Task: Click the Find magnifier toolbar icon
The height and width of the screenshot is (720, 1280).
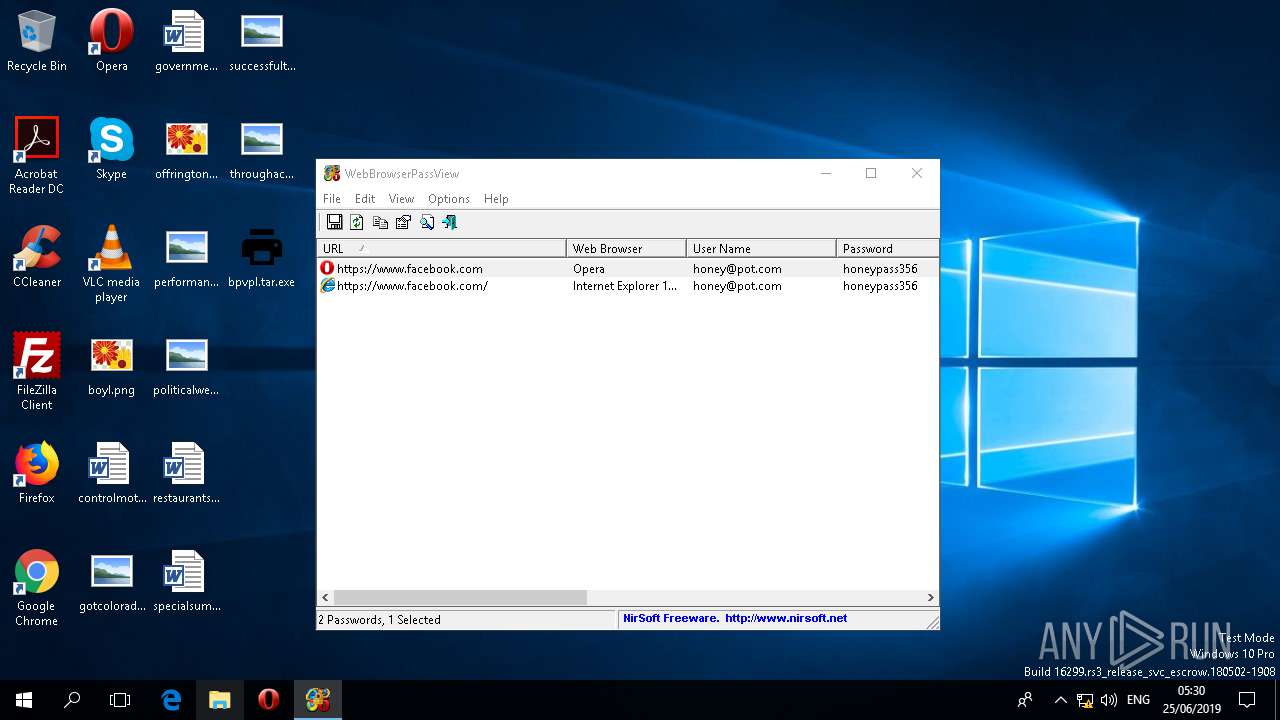Action: 427,222
